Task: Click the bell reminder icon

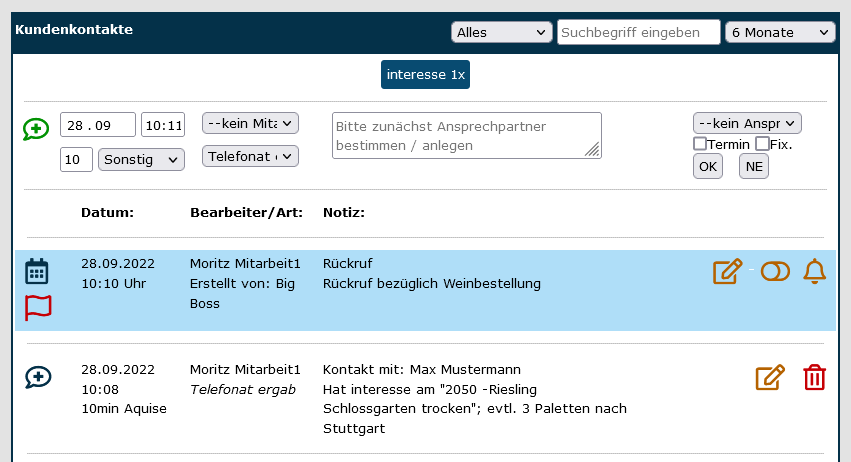Action: coord(815,271)
